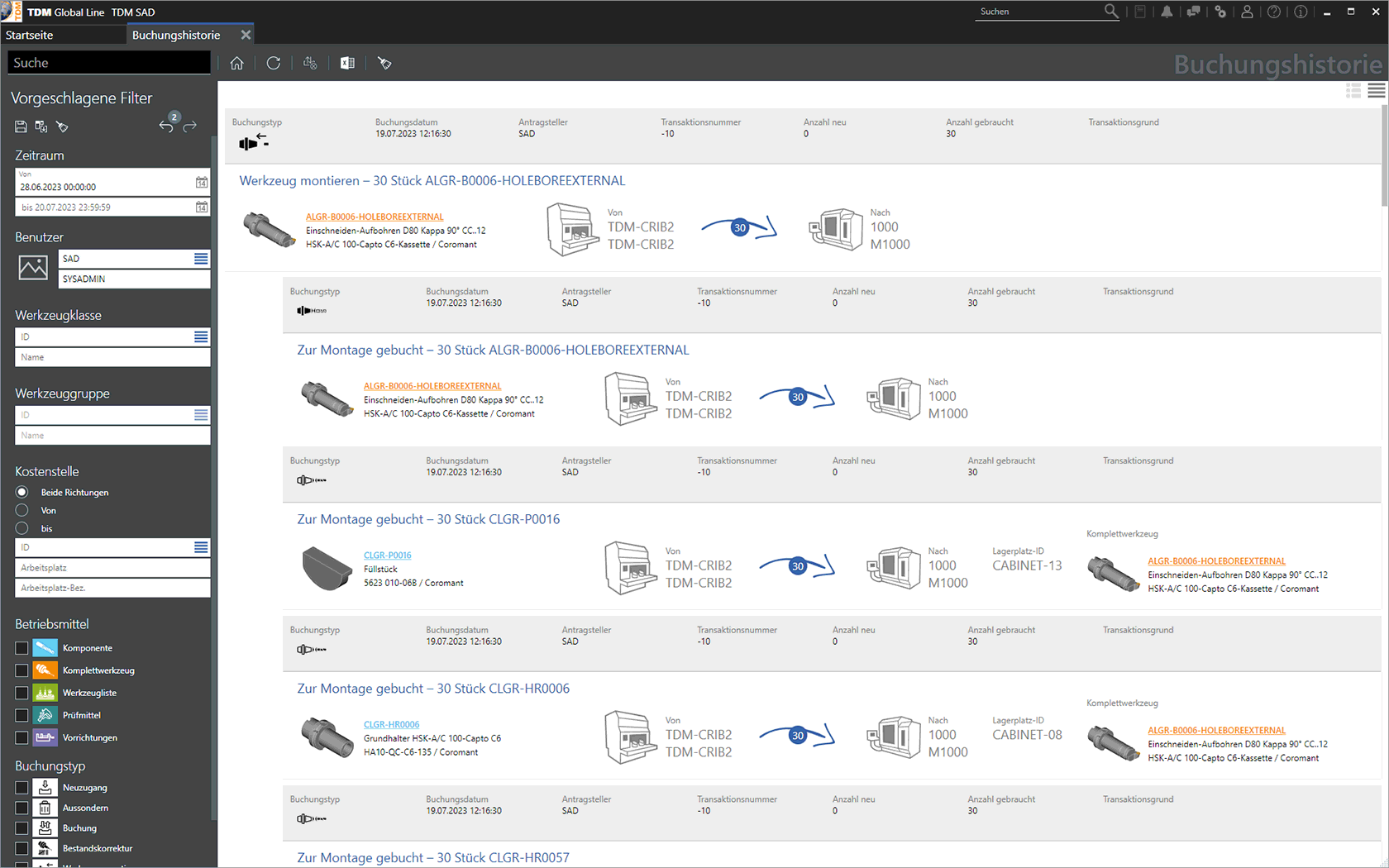
Task: Undo the last filter change
Action: 166,126
